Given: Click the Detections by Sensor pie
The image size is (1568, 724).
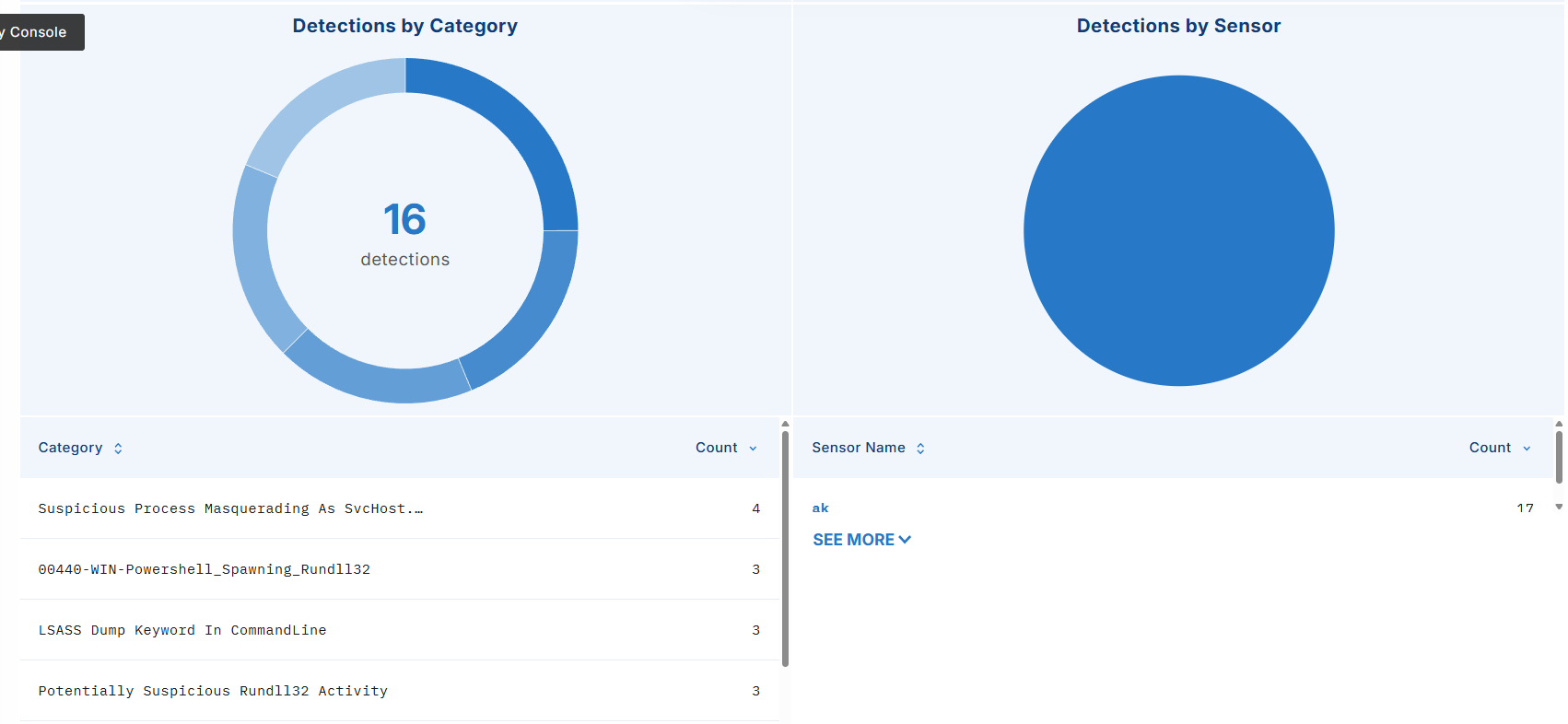Looking at the screenshot, I should pos(1179,230).
